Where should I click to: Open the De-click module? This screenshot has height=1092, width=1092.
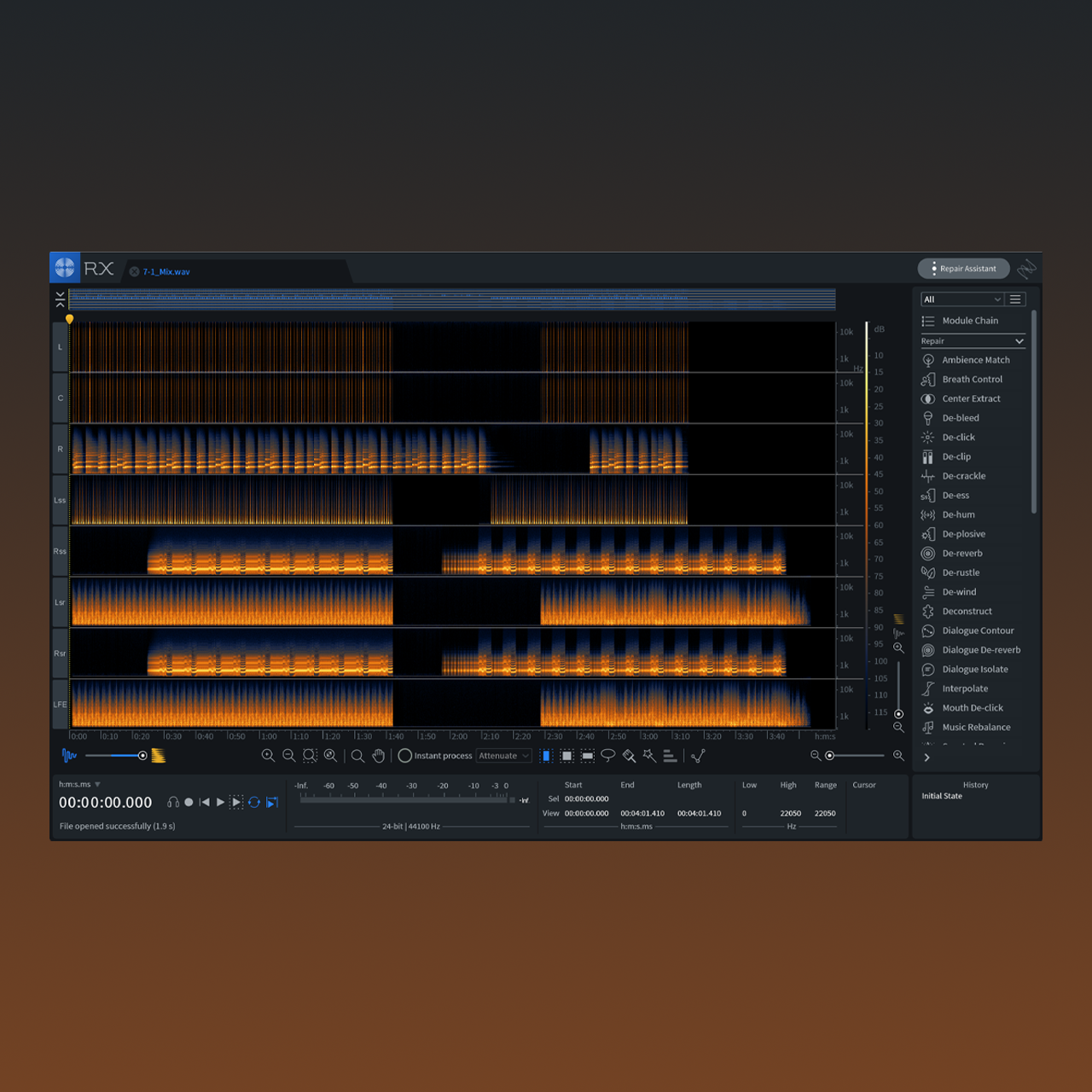pos(958,438)
